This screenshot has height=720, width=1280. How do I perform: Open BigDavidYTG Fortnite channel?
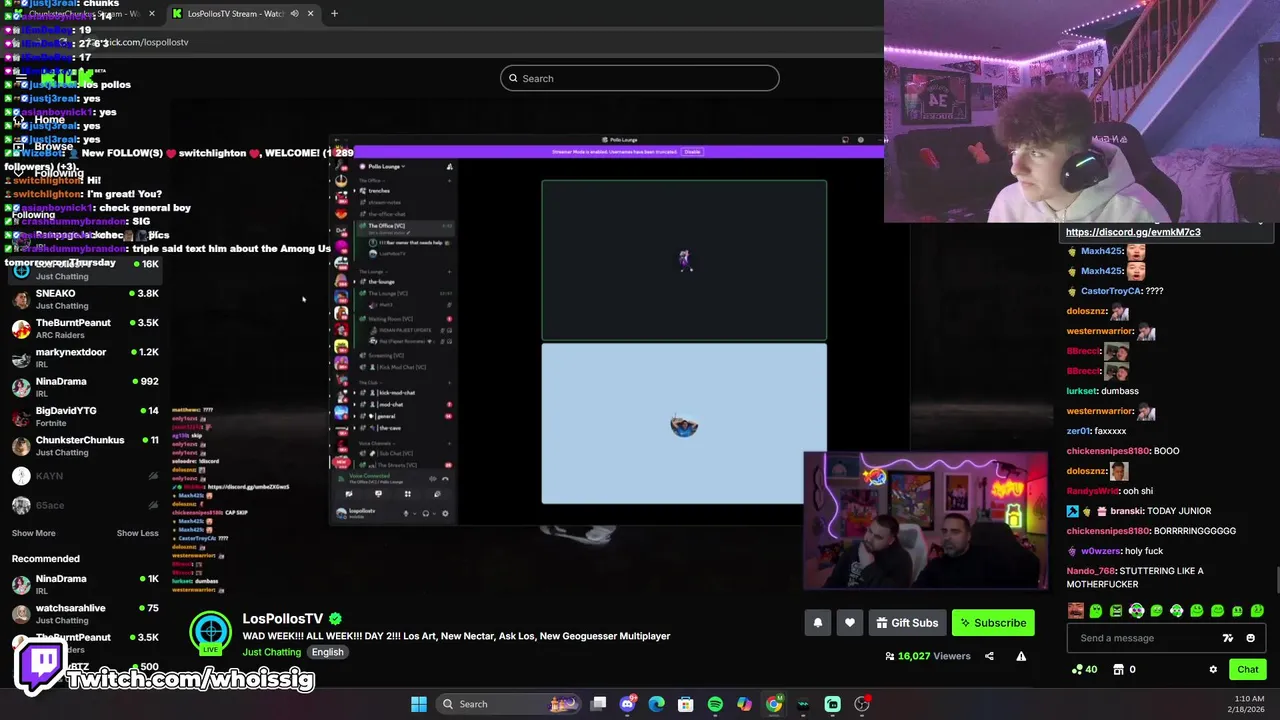[x=85, y=416]
